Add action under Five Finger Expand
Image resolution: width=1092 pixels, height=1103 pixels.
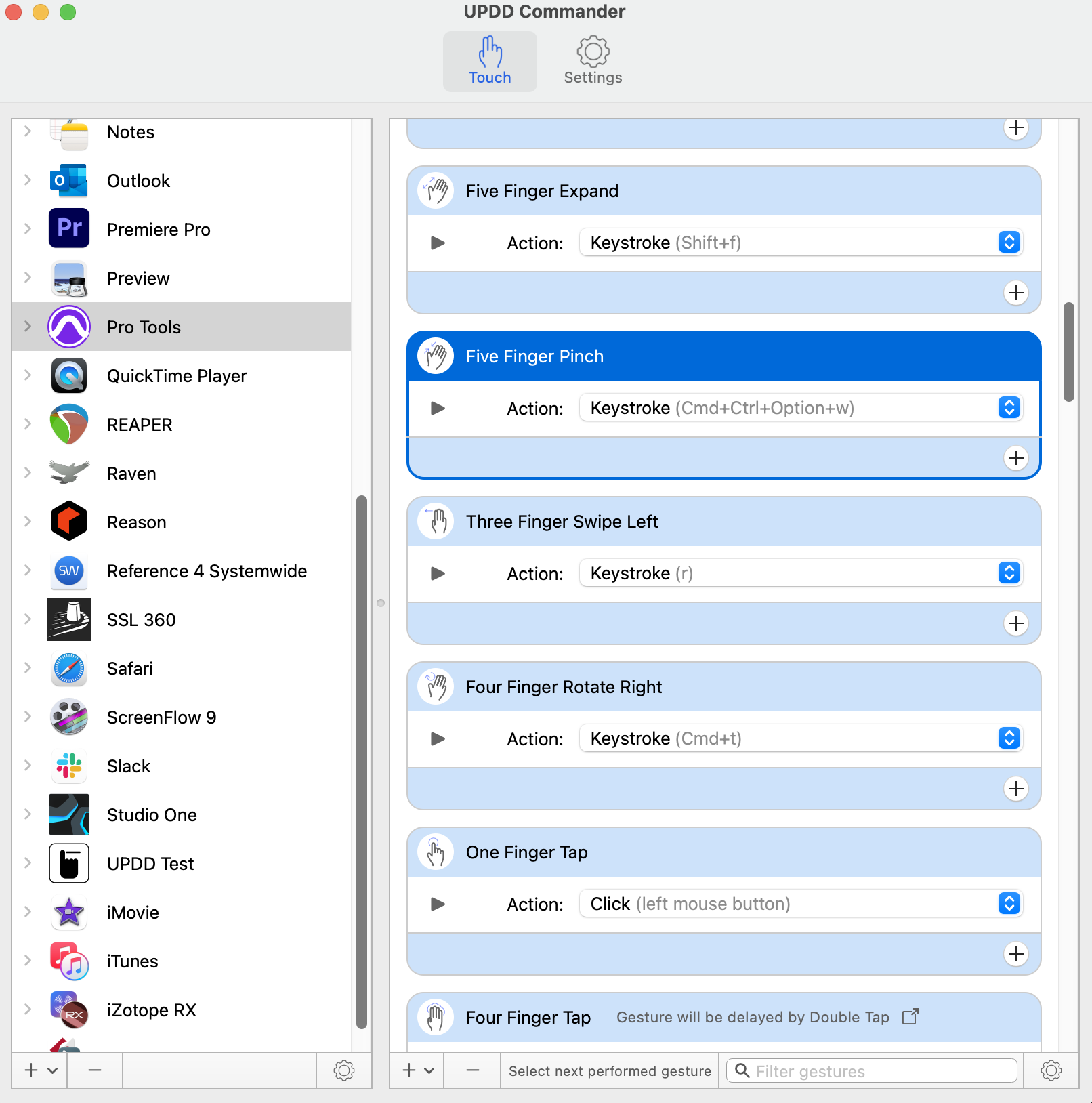pos(1016,293)
